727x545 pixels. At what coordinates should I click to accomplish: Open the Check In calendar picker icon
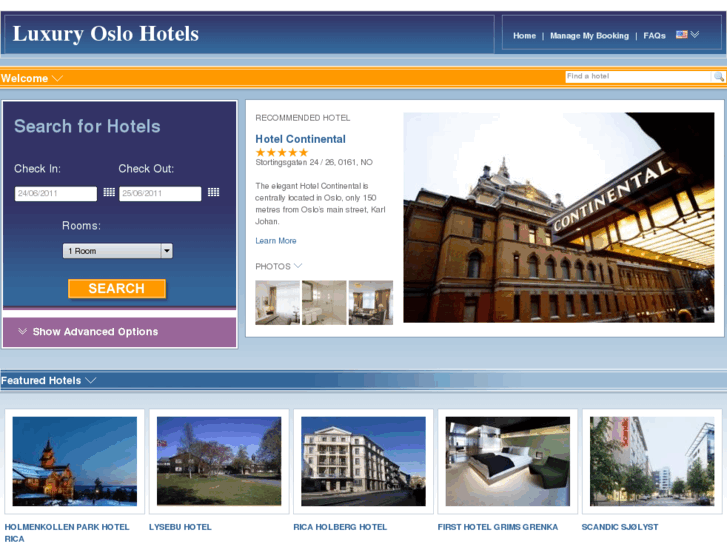click(109, 192)
